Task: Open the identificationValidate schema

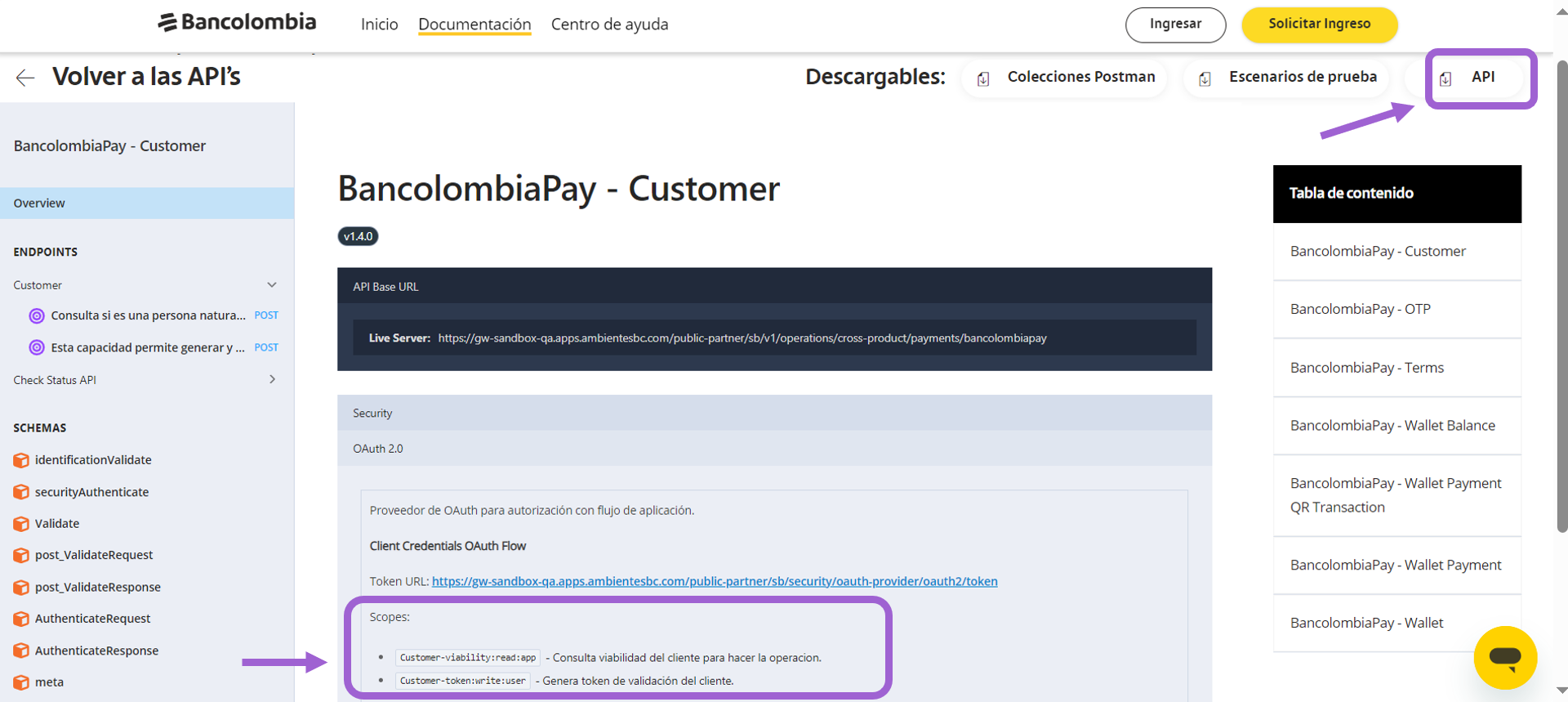Action: tap(93, 460)
